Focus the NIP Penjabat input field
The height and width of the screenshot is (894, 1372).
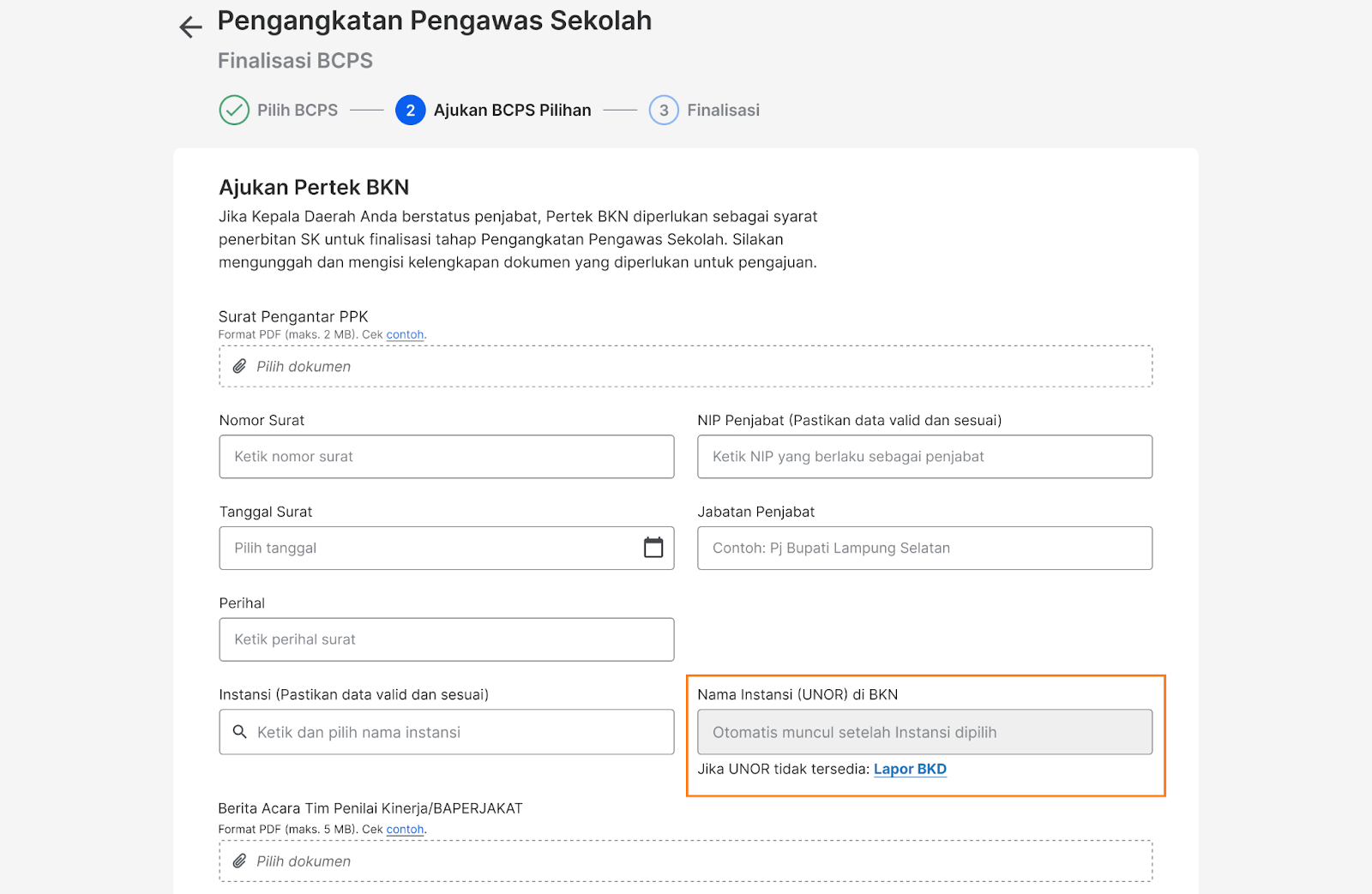coord(924,457)
